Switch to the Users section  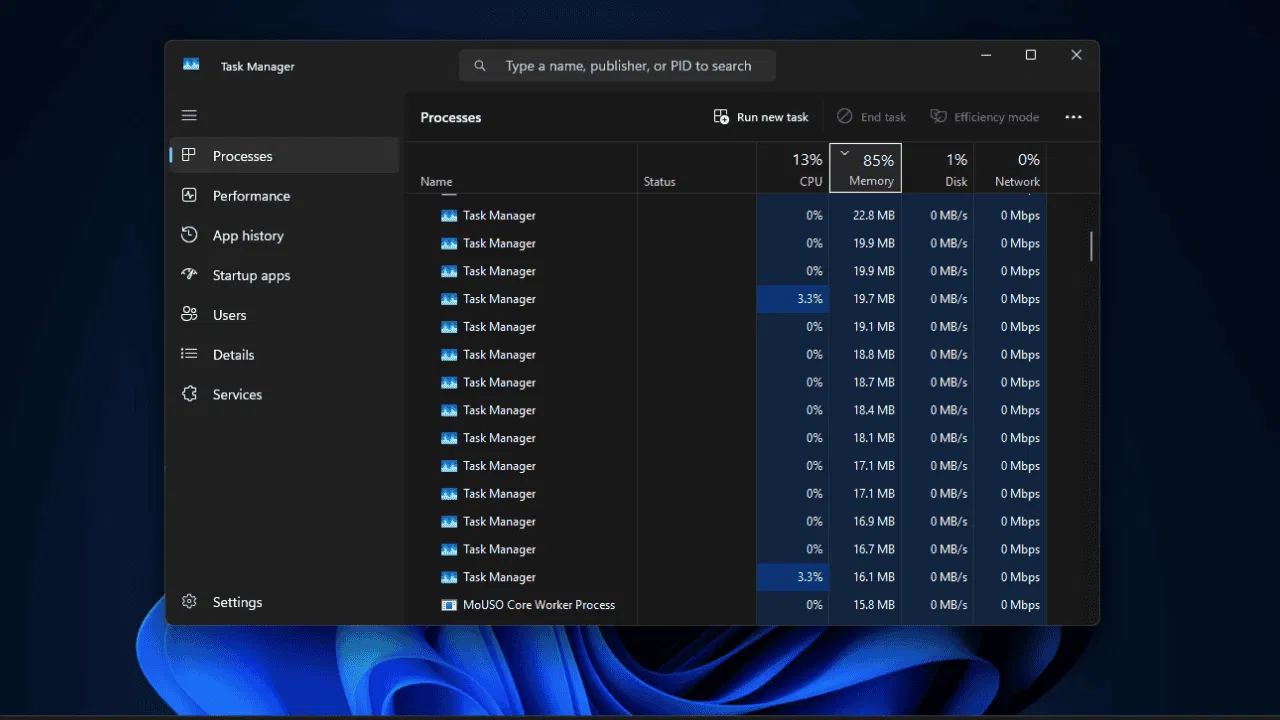tap(229, 315)
